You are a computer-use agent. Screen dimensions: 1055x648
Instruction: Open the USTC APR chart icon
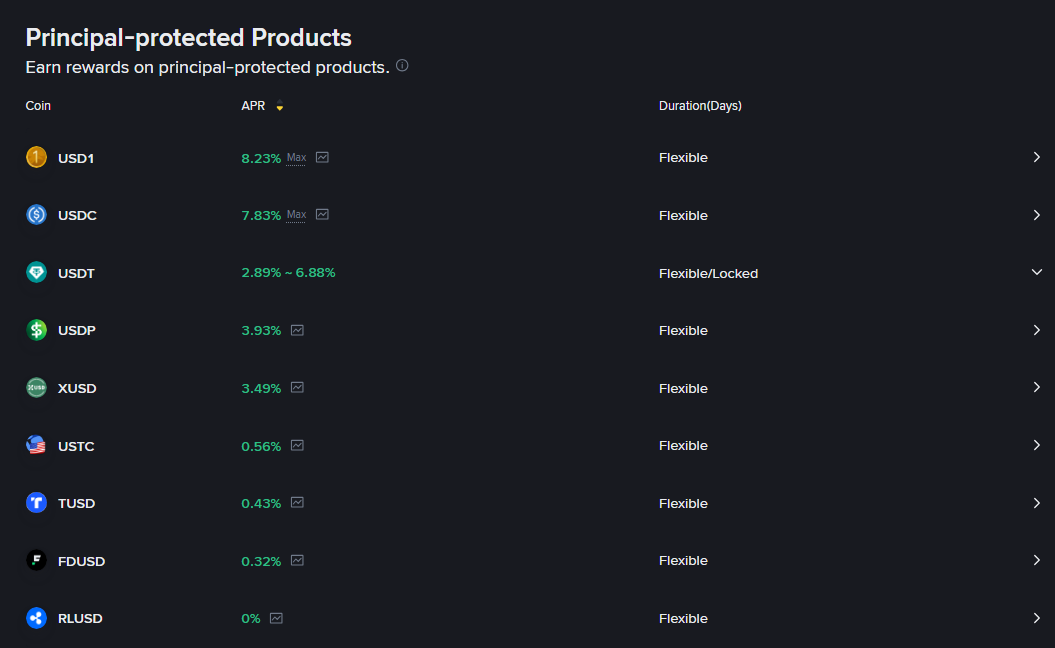click(297, 445)
